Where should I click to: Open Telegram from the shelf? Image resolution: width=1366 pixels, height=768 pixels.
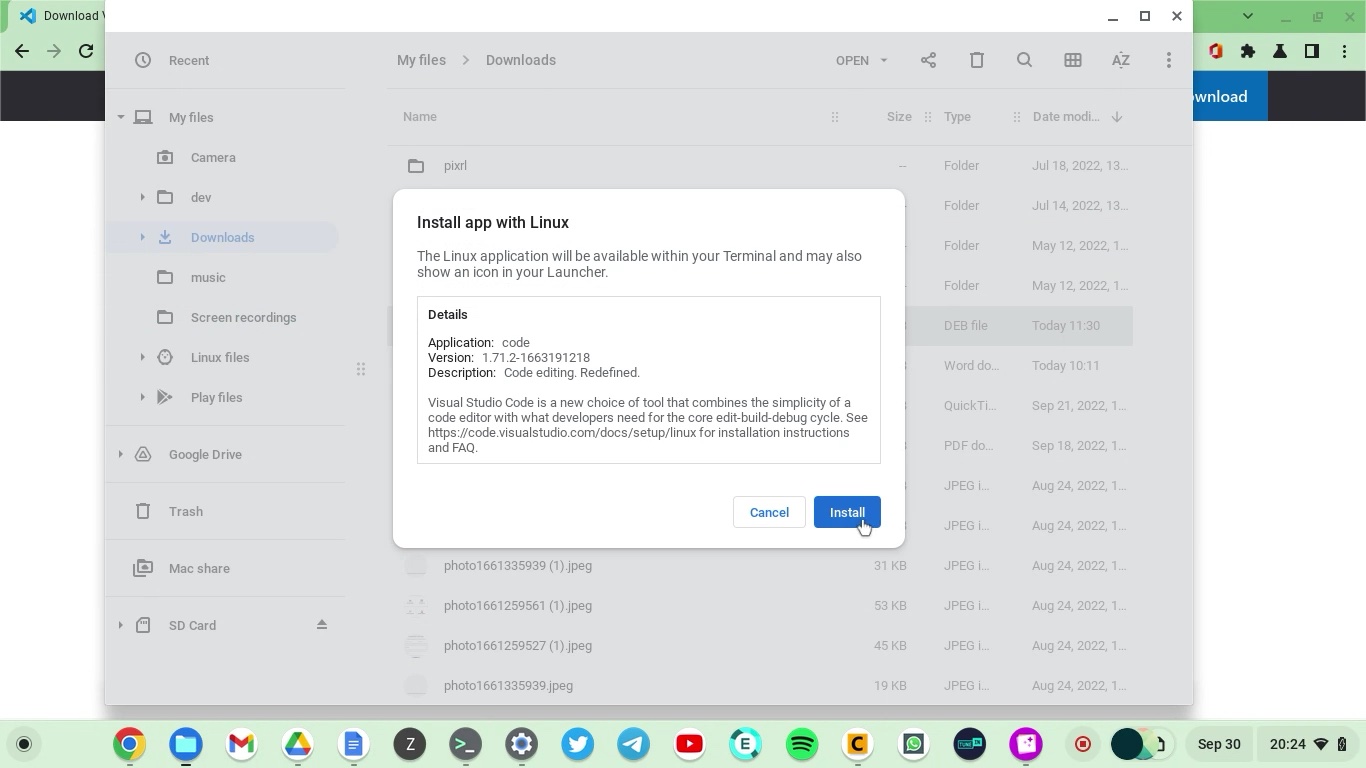pos(633,744)
